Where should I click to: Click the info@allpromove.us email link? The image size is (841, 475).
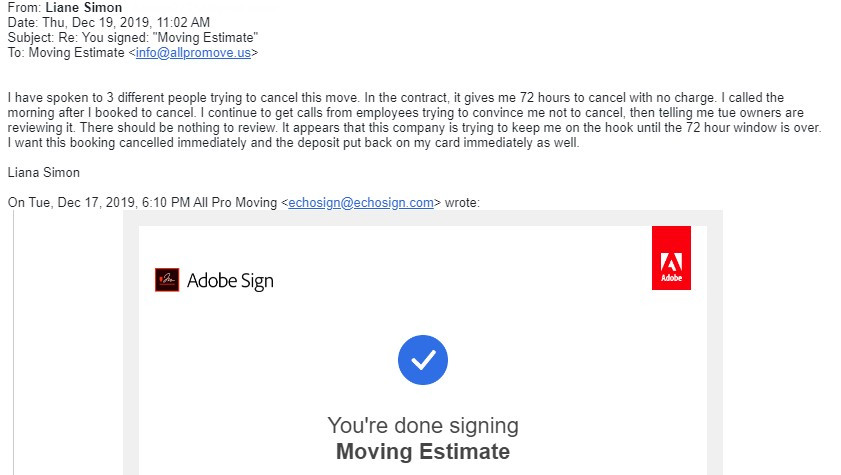194,52
